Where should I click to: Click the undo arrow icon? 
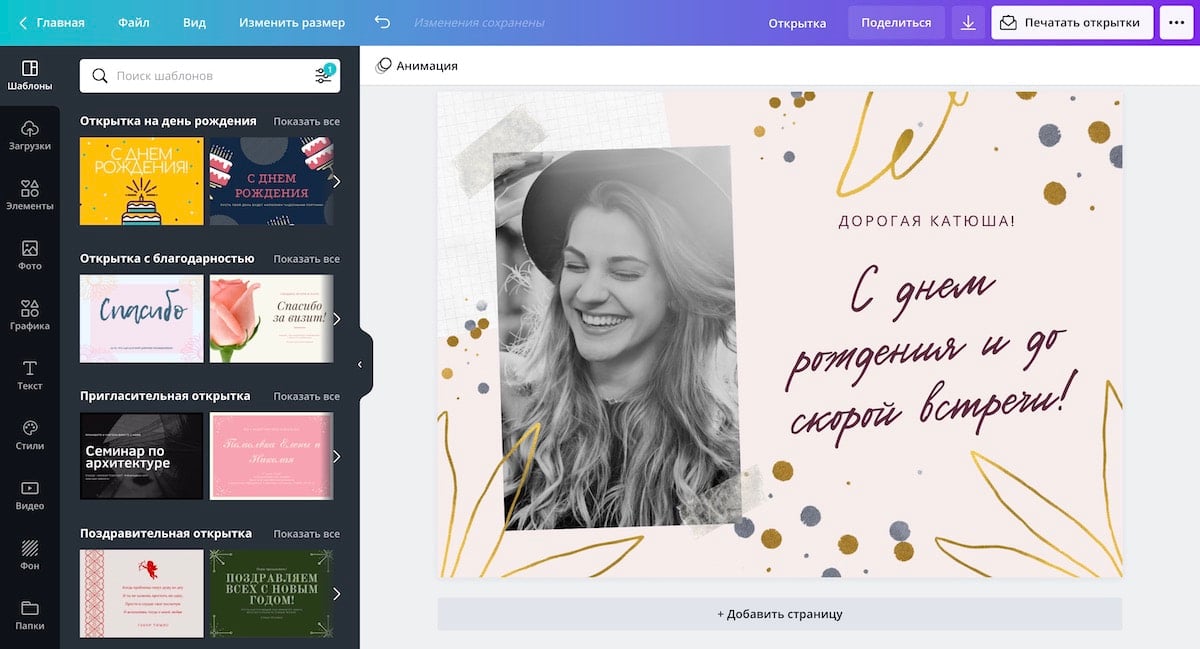382,22
